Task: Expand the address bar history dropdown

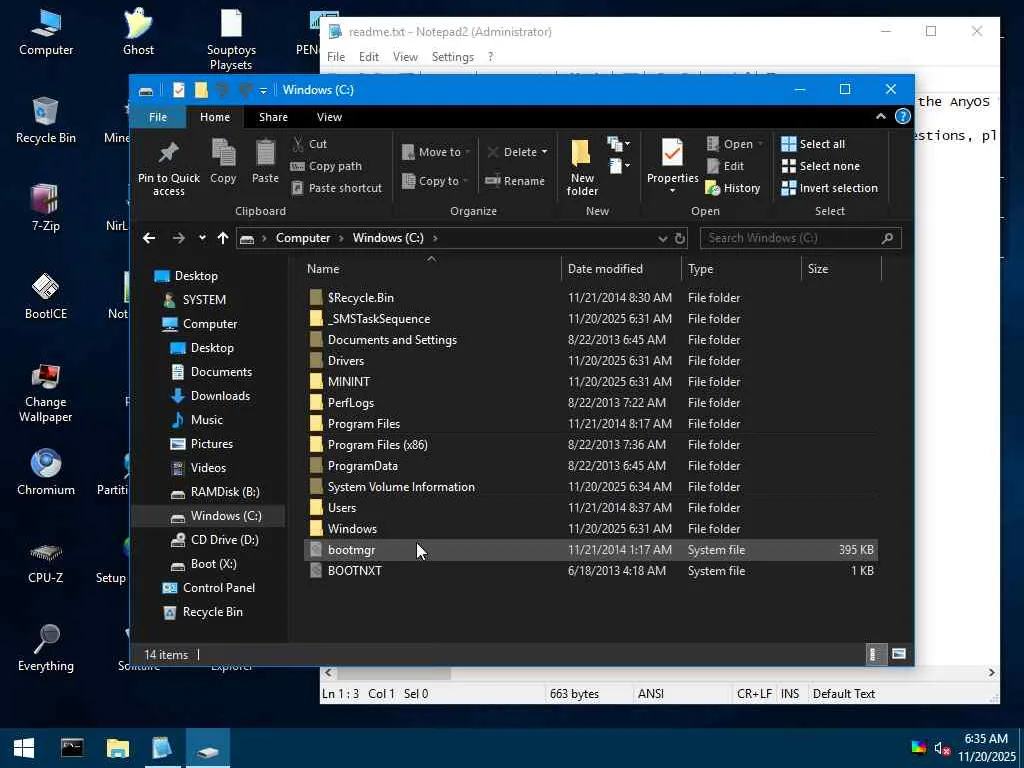Action: click(663, 238)
